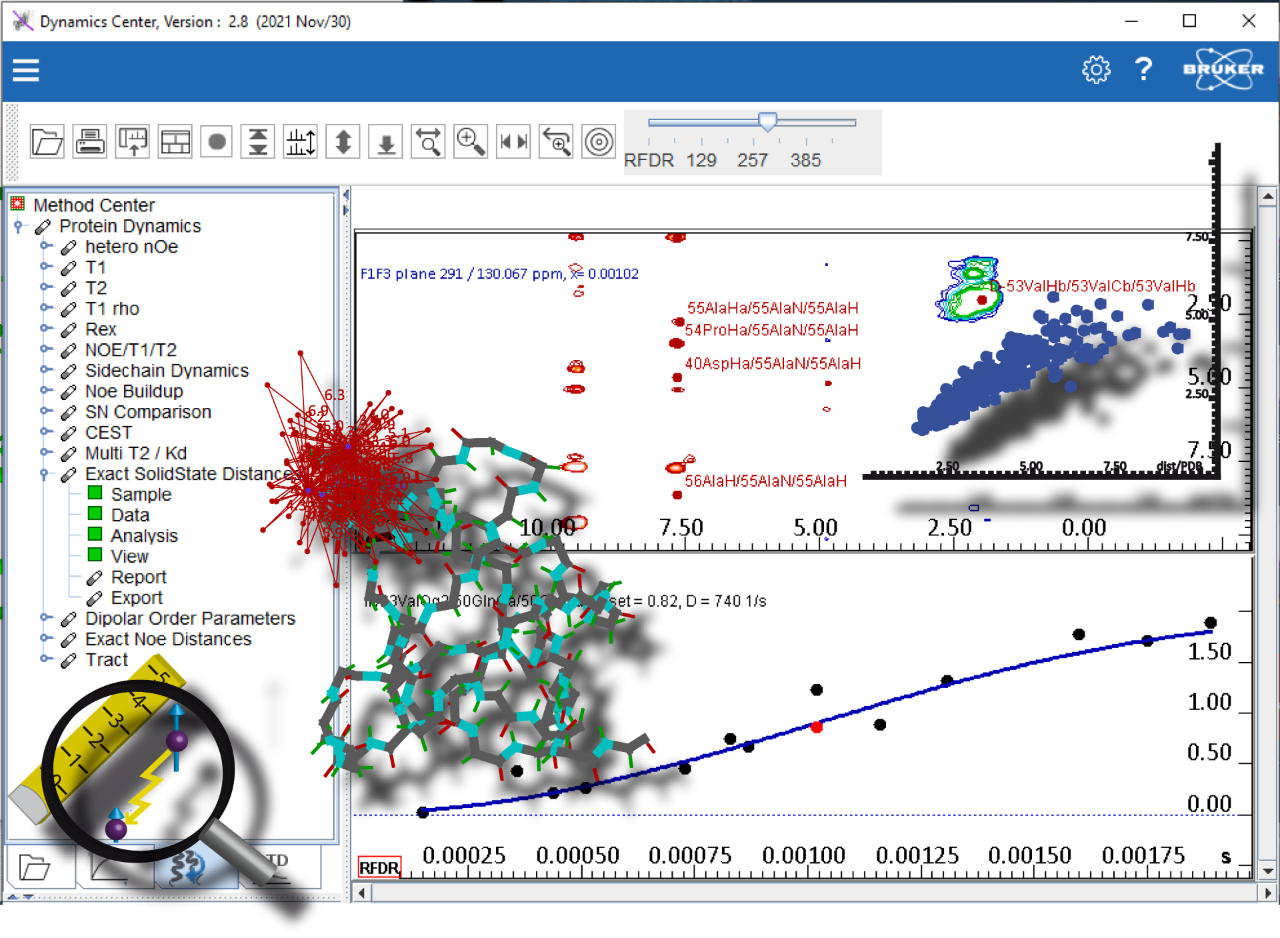The image size is (1280, 938).
Task: Expand the Dipolar Order Parameters node
Action: [45, 619]
